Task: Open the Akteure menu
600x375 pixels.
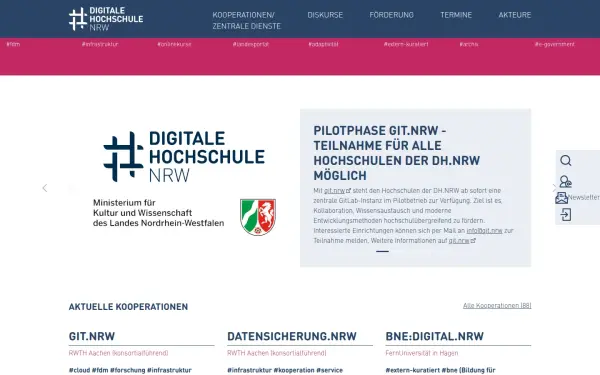Action: [515, 15]
